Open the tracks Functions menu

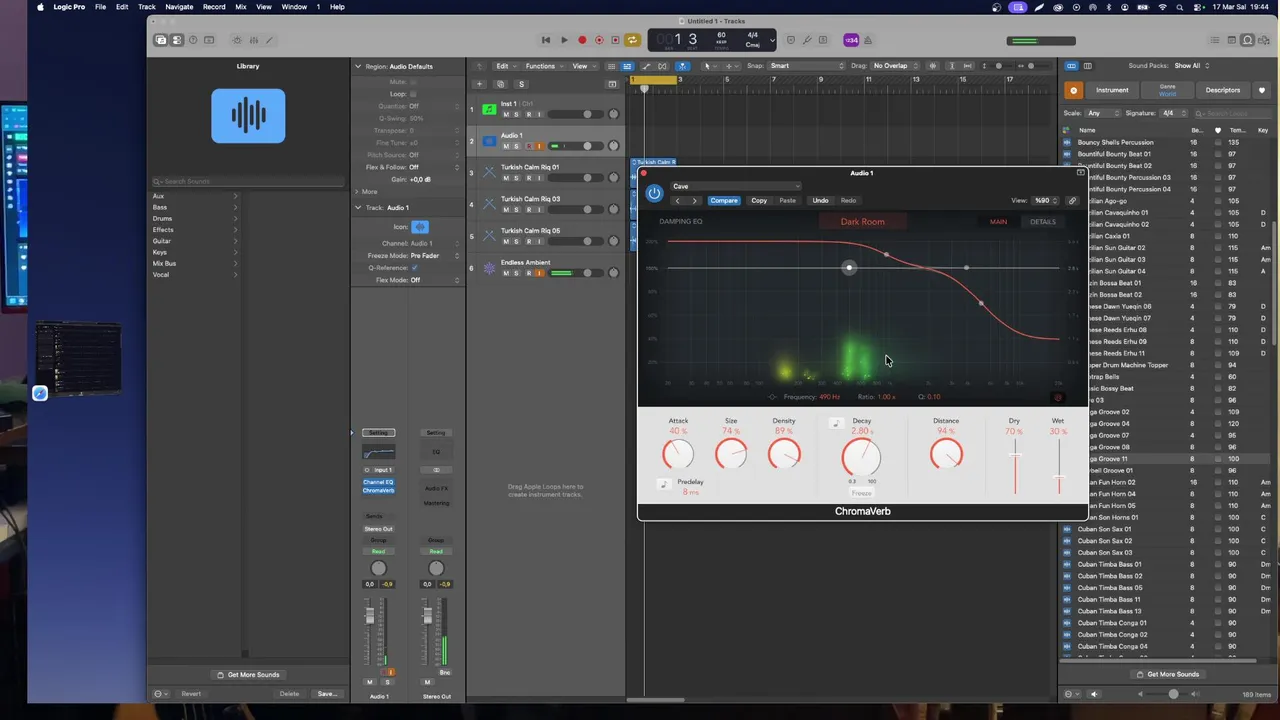[x=543, y=66]
